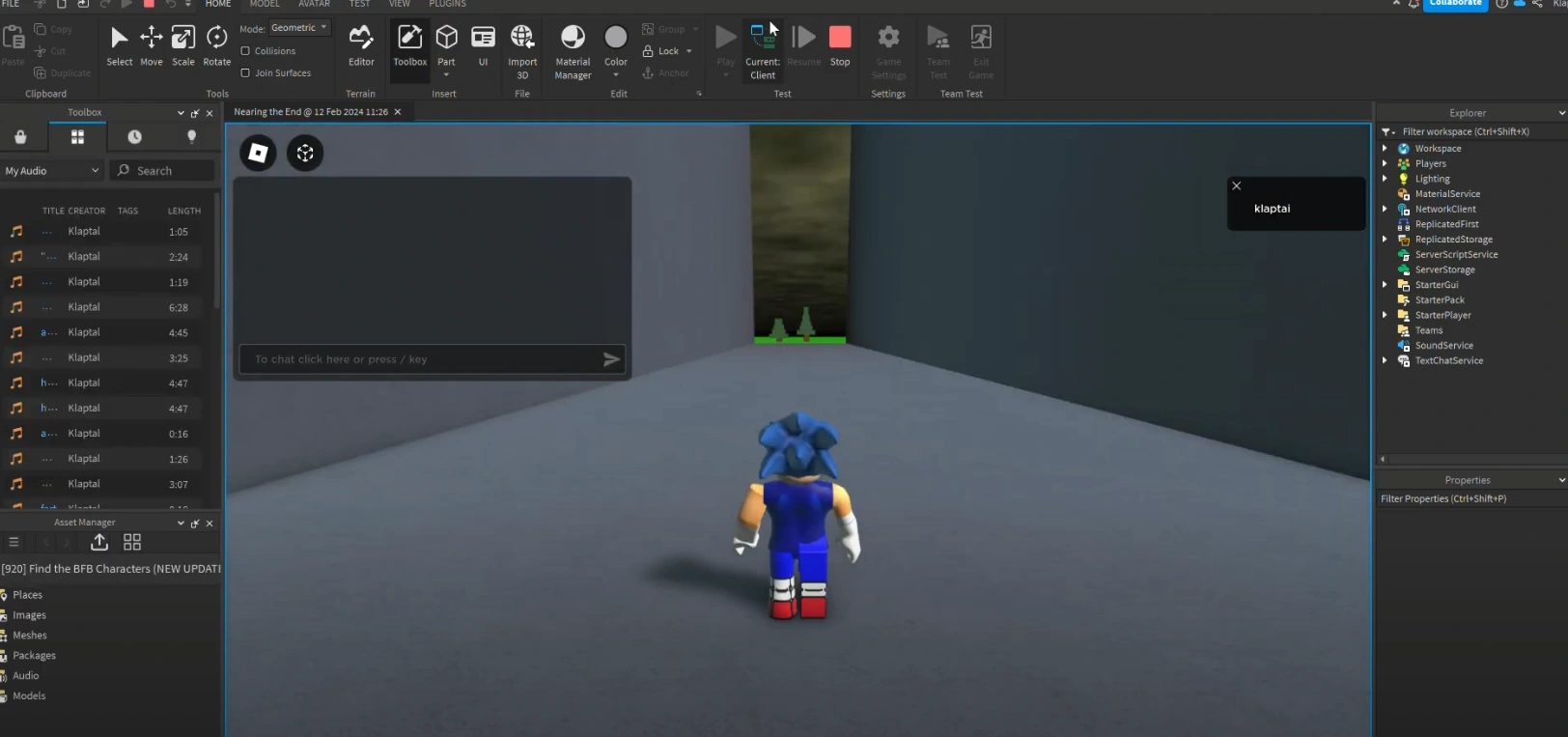This screenshot has width=1568, height=737.
Task: Open the Roblox menu in viewport
Action: tap(258, 153)
